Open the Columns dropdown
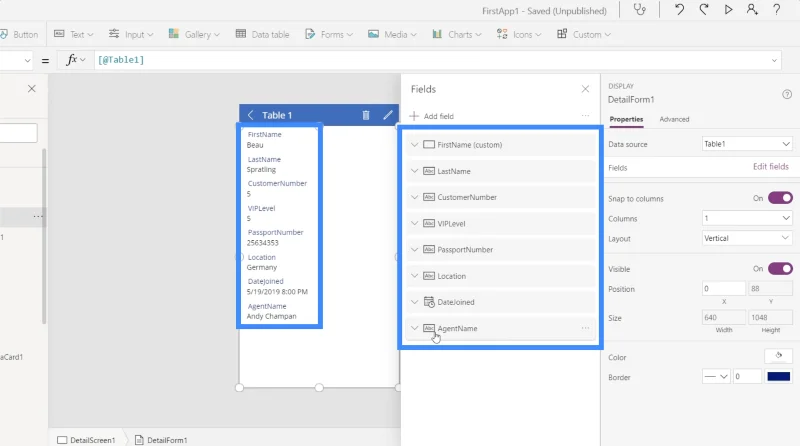Screen dimensions: 800x446 pyautogui.click(x=747, y=218)
